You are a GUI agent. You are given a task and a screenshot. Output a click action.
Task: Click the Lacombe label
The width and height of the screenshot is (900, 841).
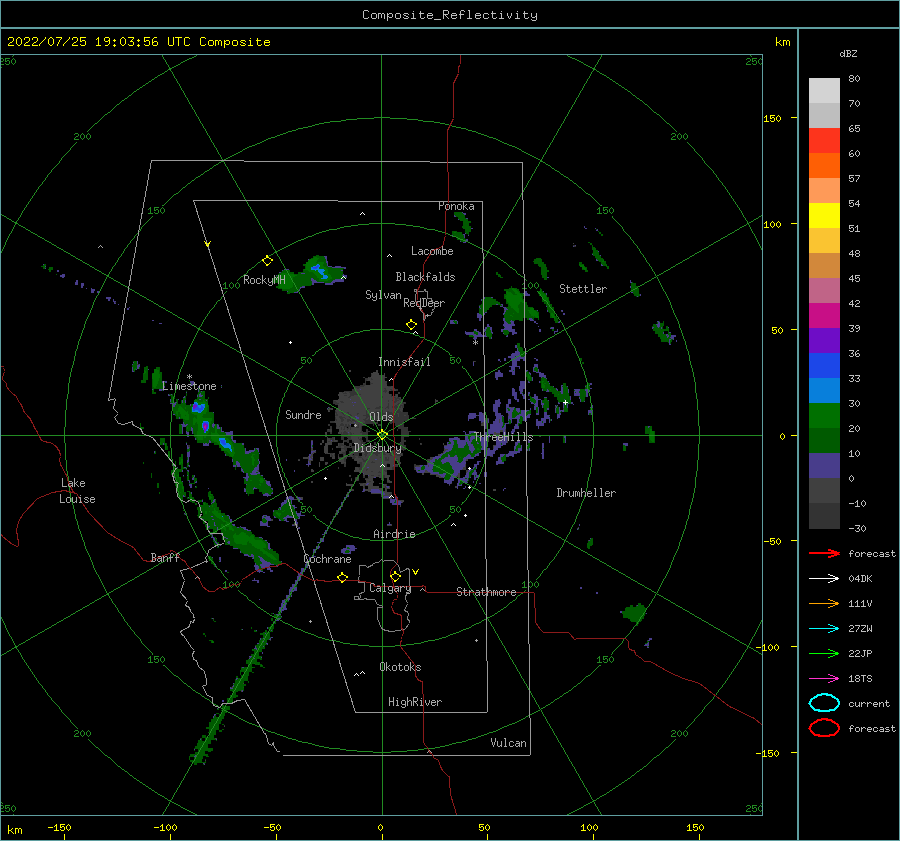point(432,251)
